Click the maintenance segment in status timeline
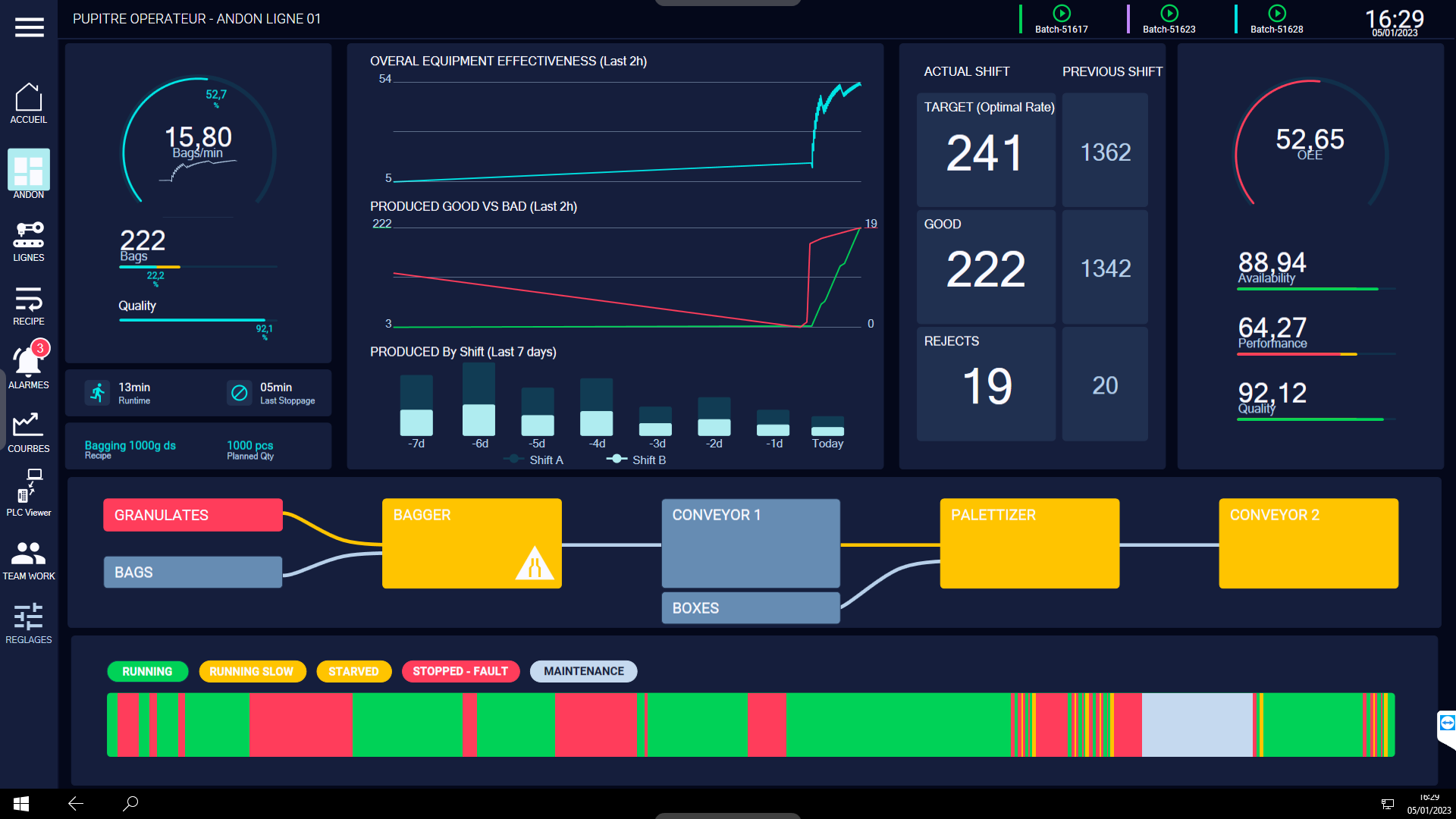This screenshot has height=819, width=1456. 1197,724
